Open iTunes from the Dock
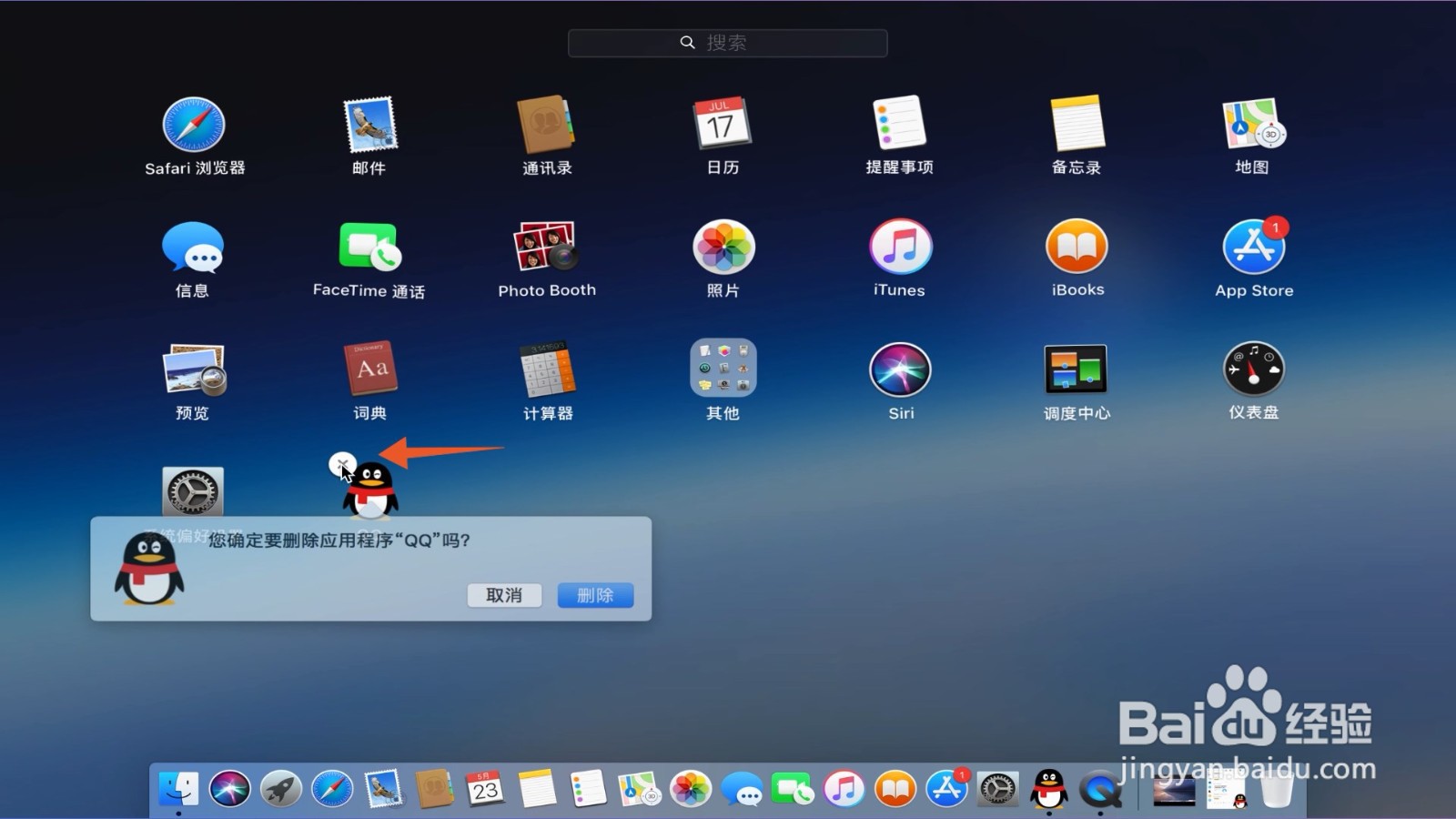 click(844, 788)
